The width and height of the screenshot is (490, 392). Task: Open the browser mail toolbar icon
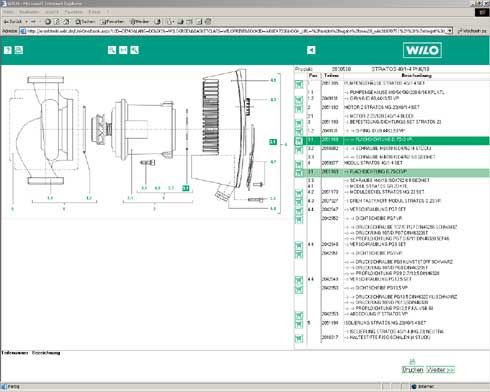pos(169,22)
